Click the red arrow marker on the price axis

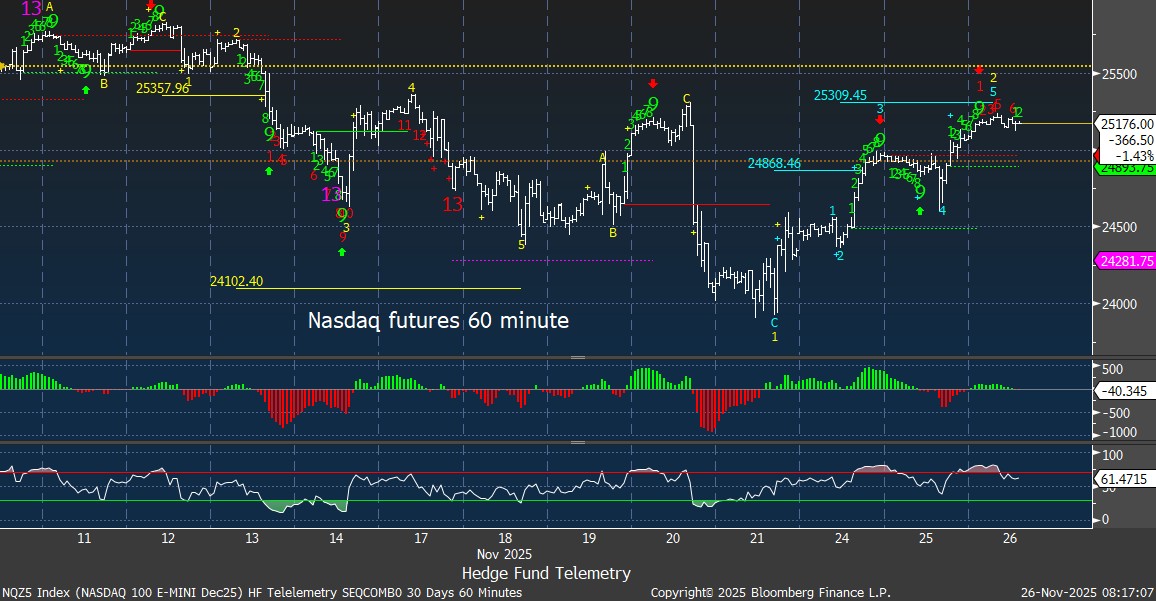(1097, 156)
